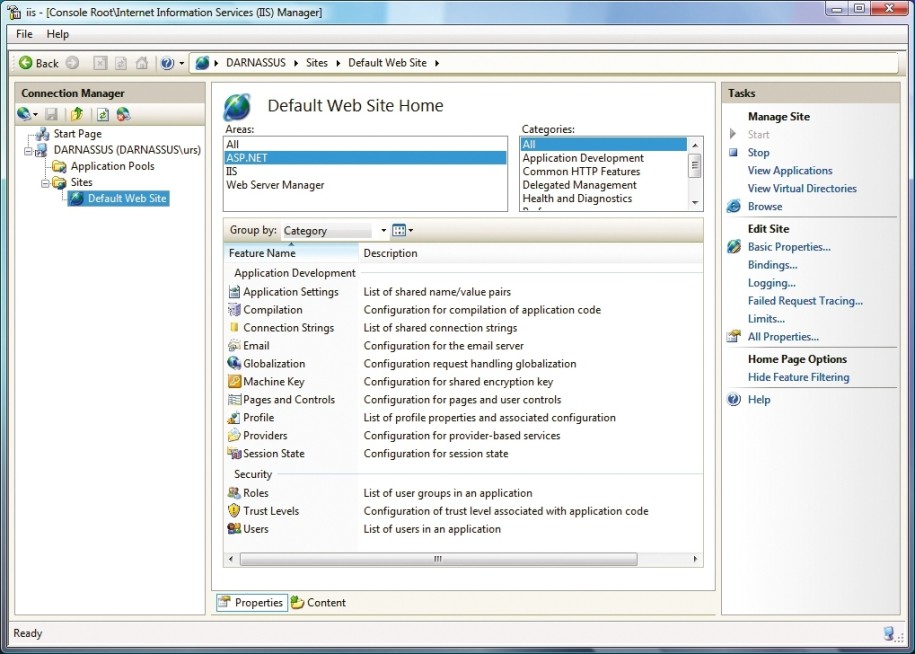This screenshot has width=915, height=654.
Task: Open the Users feature icon
Action: pyautogui.click(x=234, y=529)
